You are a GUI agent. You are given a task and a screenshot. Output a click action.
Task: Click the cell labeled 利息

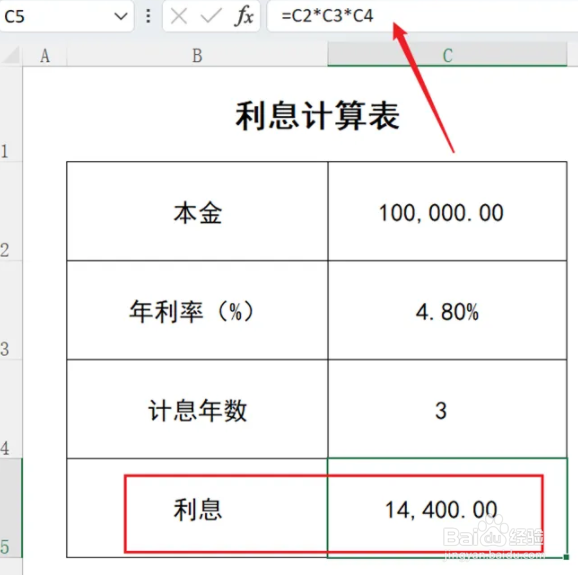pos(197,508)
